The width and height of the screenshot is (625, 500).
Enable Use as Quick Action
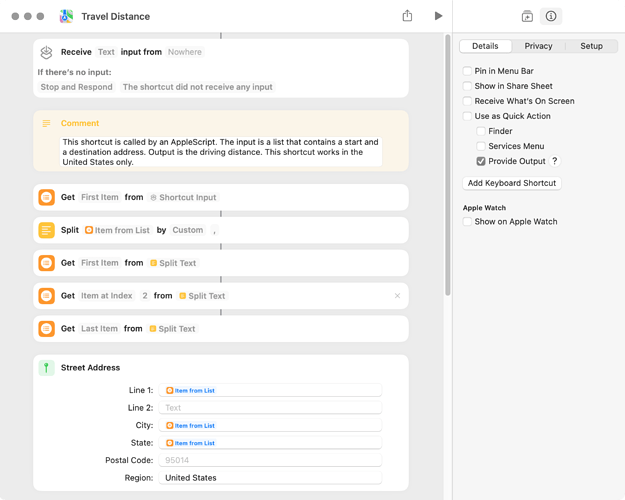point(467,116)
